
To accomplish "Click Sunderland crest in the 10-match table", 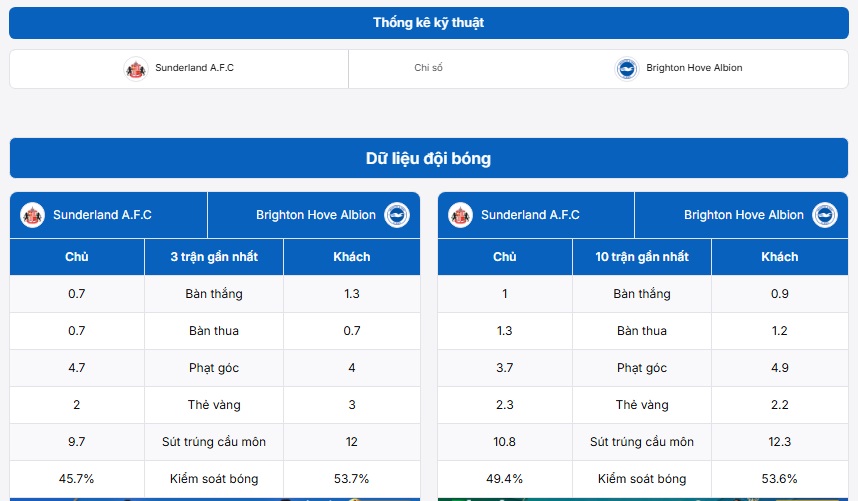I will click(460, 215).
